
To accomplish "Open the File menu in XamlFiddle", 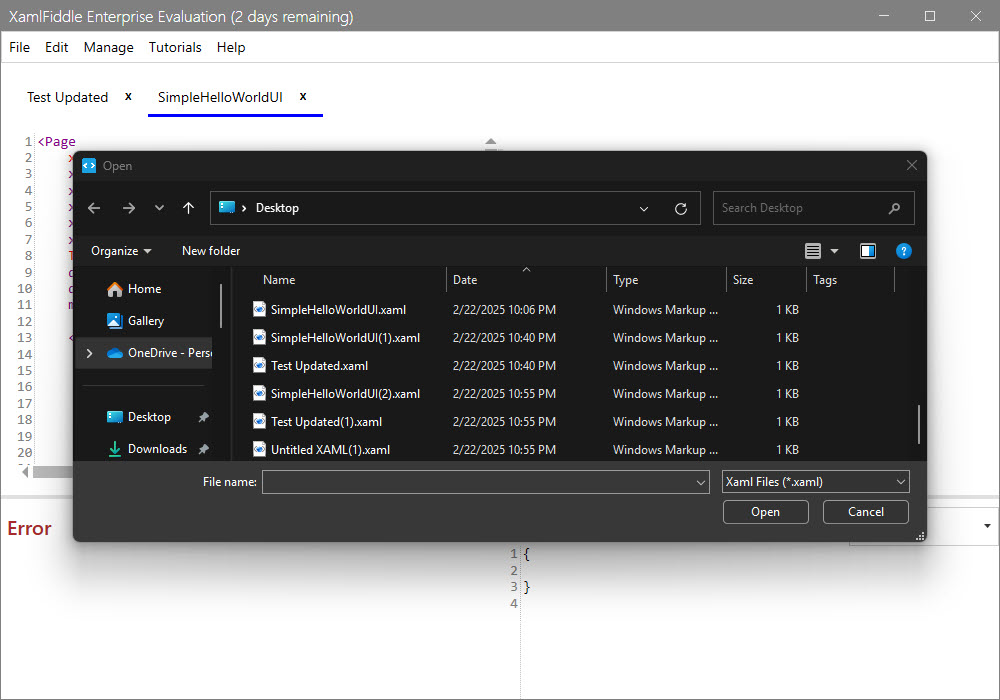I will click(19, 47).
